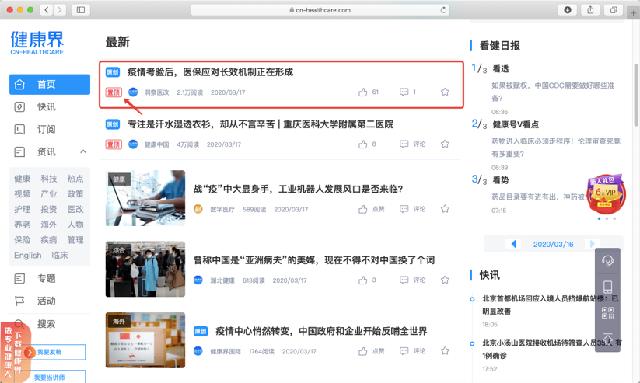This screenshot has height=383, width=640.
Task: Click the Safari back navigation arrow
Action: (x=46, y=10)
